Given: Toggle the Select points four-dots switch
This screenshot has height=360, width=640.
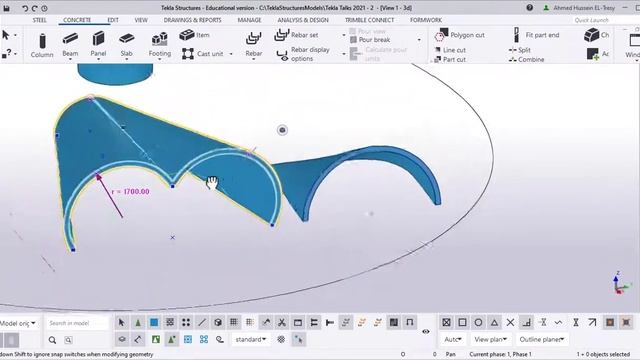Looking at the screenshot, I should [x=186, y=323].
